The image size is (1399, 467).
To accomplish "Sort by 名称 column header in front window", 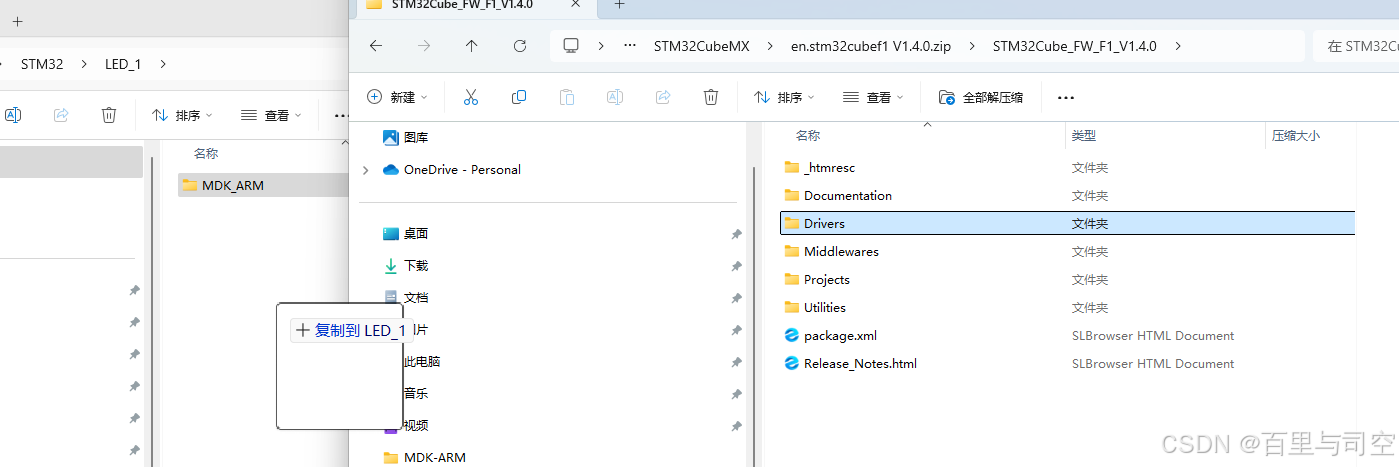I will (x=808, y=135).
